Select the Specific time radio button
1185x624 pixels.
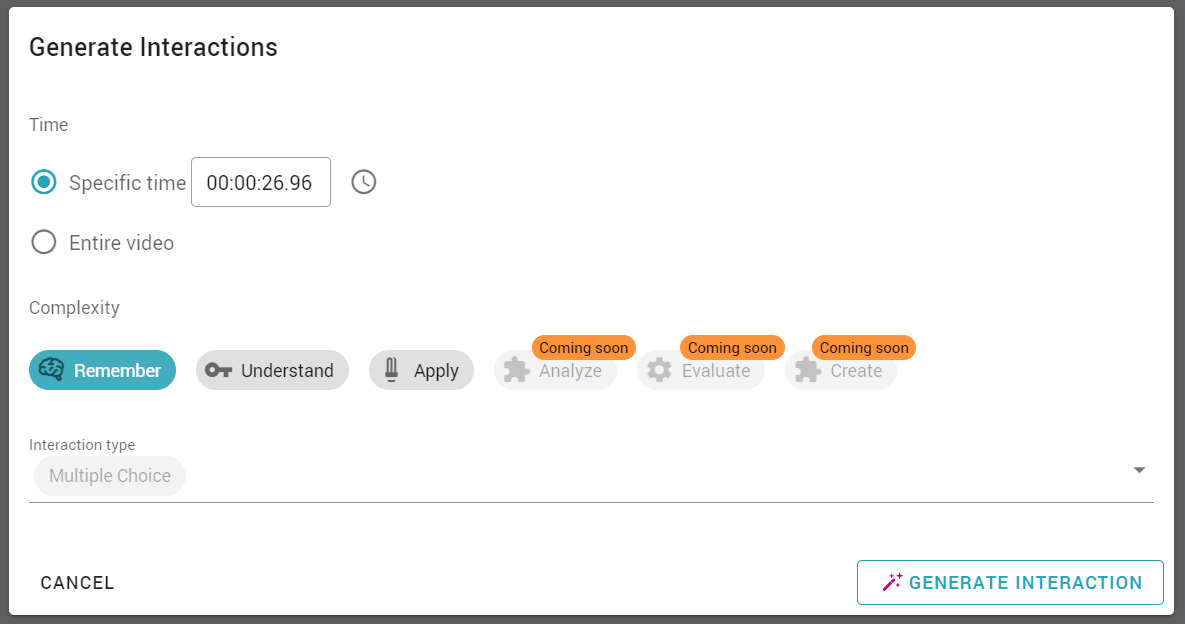[x=44, y=182]
